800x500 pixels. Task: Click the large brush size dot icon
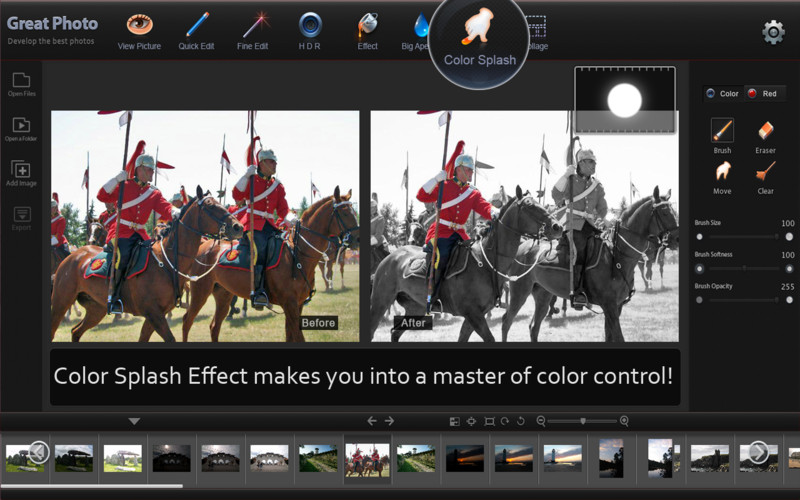tap(789, 237)
